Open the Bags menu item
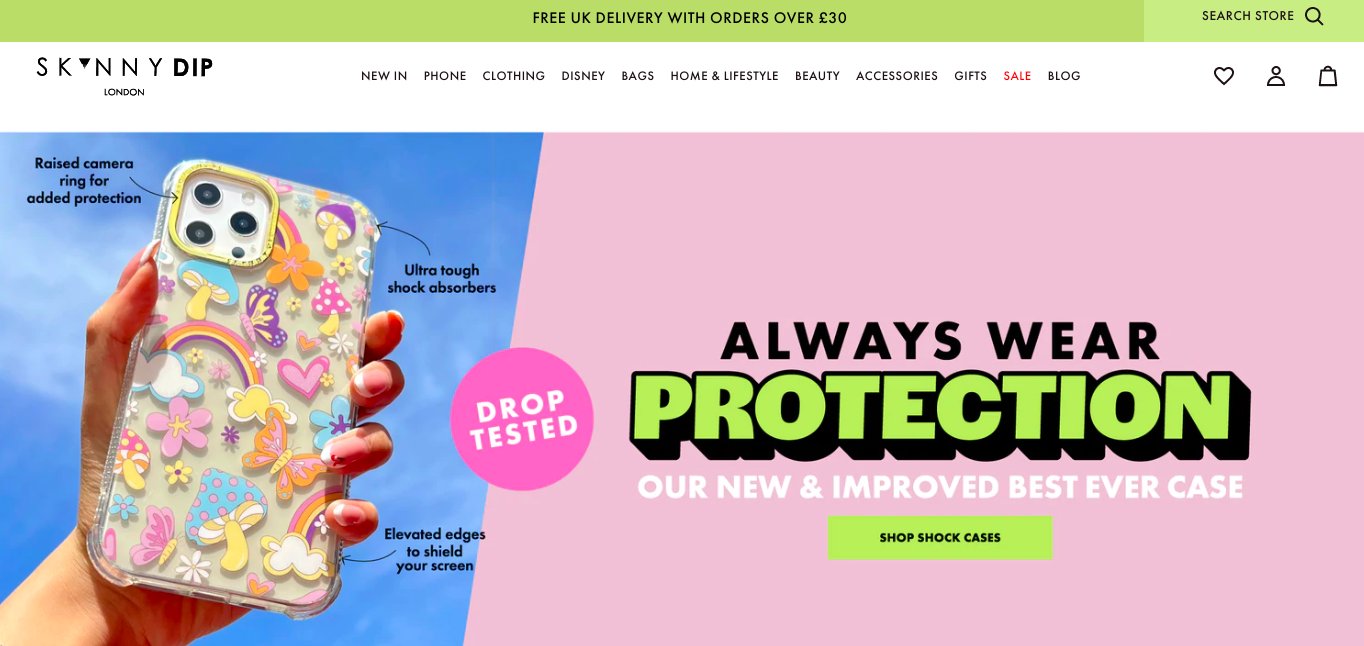 pos(638,76)
